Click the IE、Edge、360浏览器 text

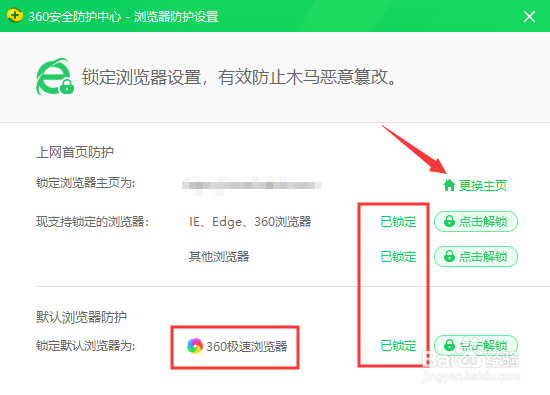point(250,222)
